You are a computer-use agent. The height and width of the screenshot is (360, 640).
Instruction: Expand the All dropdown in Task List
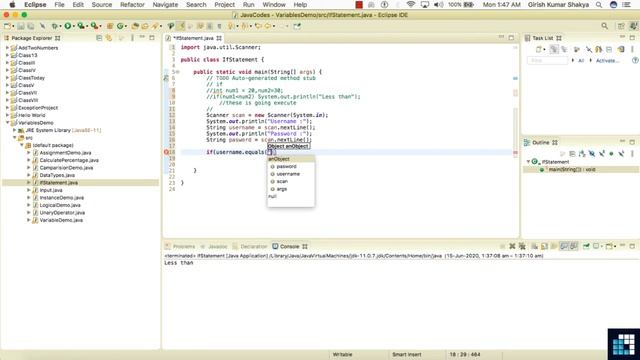pyautogui.click(x=573, y=60)
